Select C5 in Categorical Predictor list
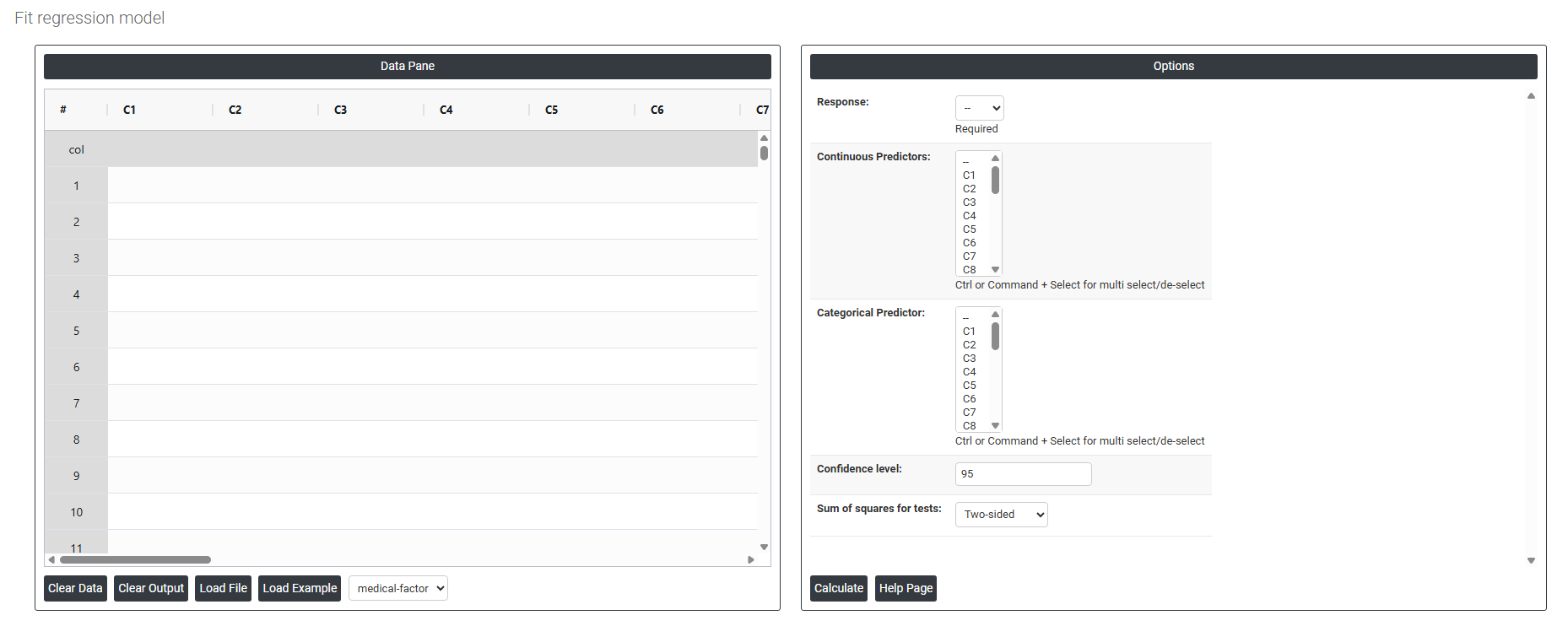1568x626 pixels. [970, 386]
